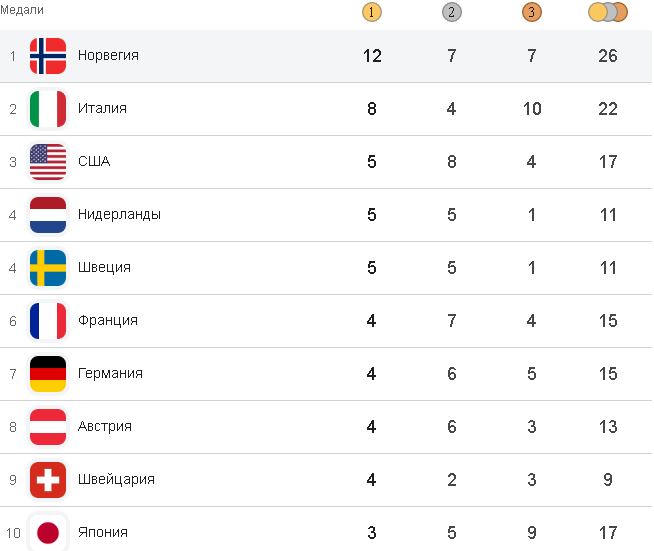Click the USA flag icon

click(x=48, y=162)
